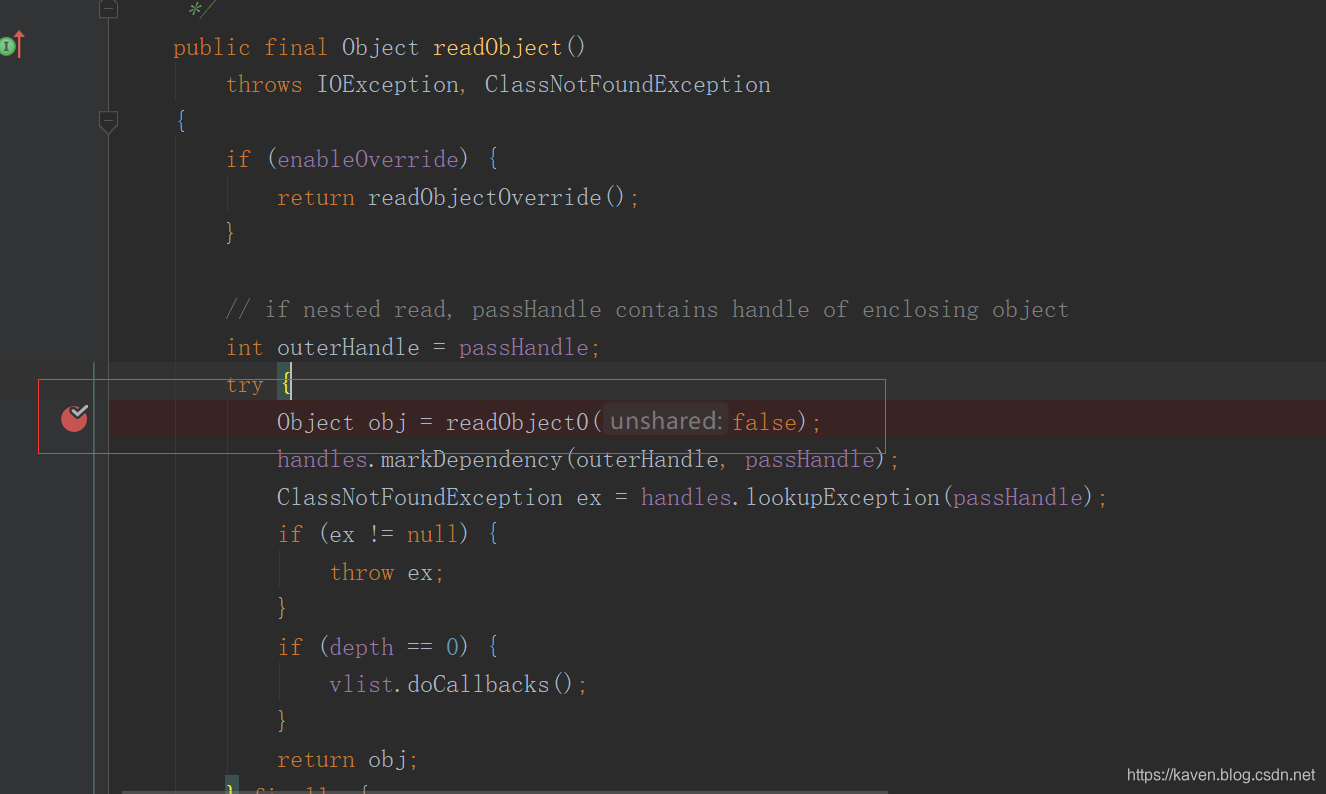Click ClassNotFoundException in the ex declaration

pos(420,497)
